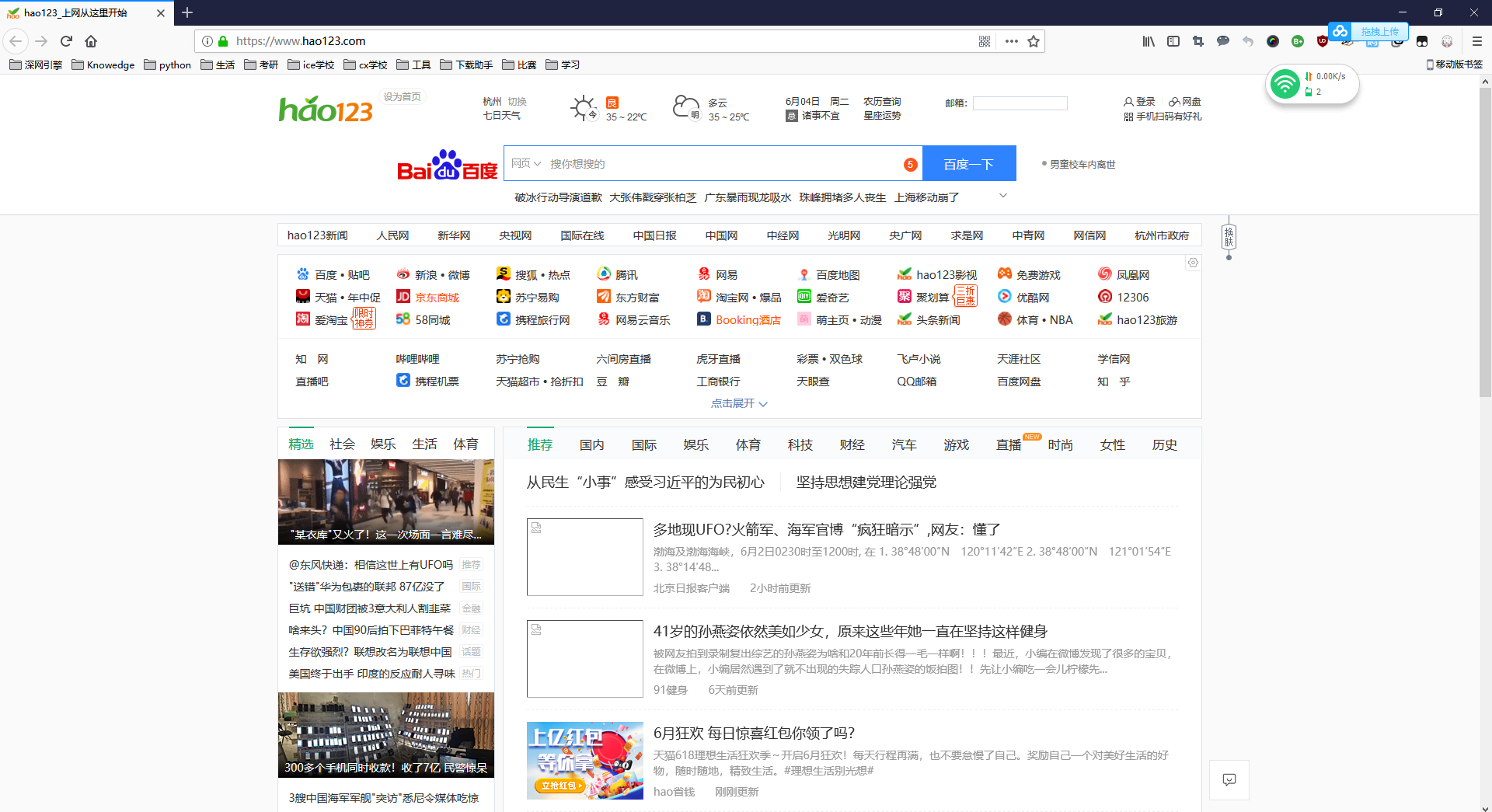Open the site settings gear icon

(x=1193, y=263)
